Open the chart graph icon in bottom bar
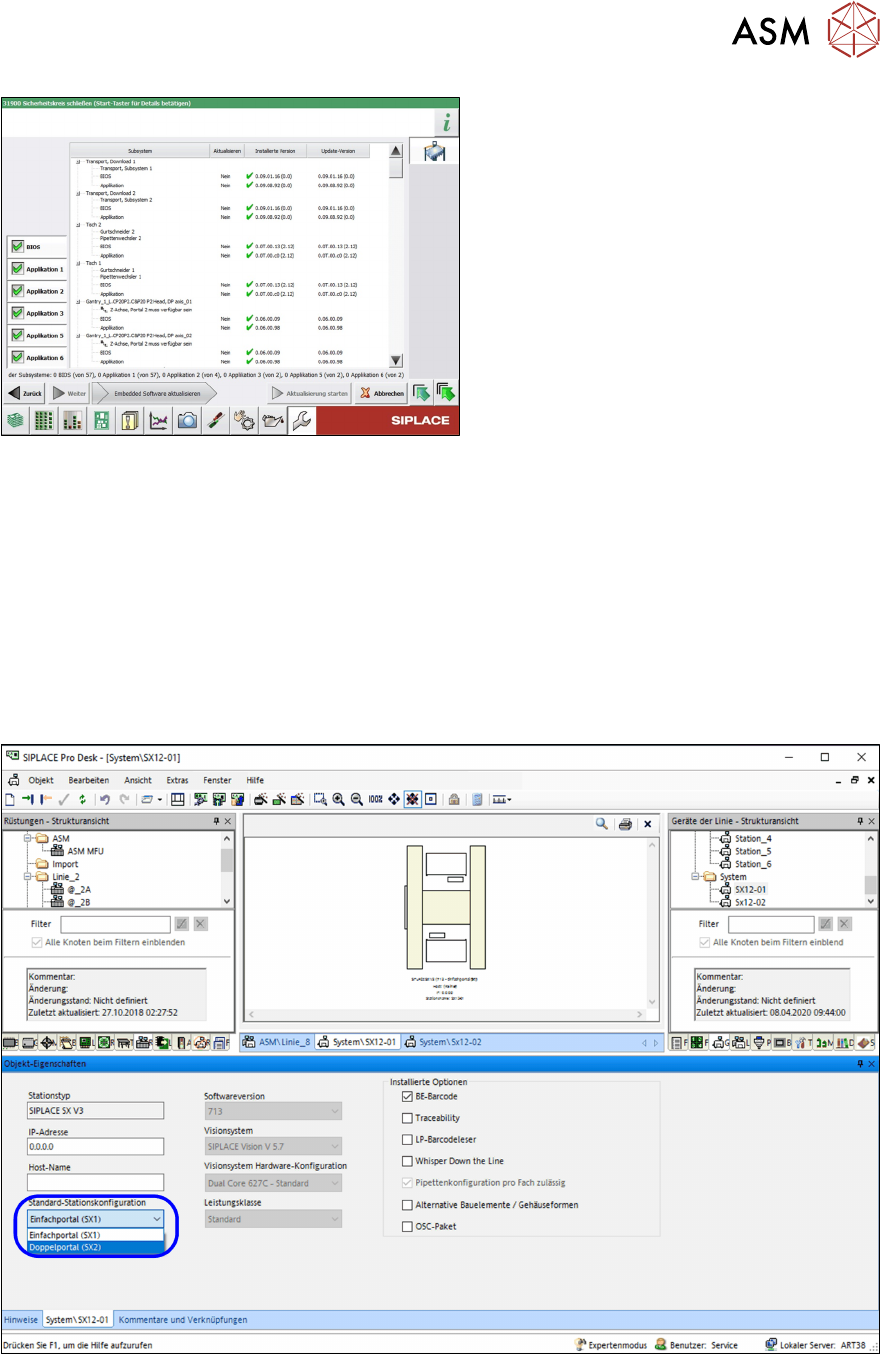 pyautogui.click(x=158, y=422)
